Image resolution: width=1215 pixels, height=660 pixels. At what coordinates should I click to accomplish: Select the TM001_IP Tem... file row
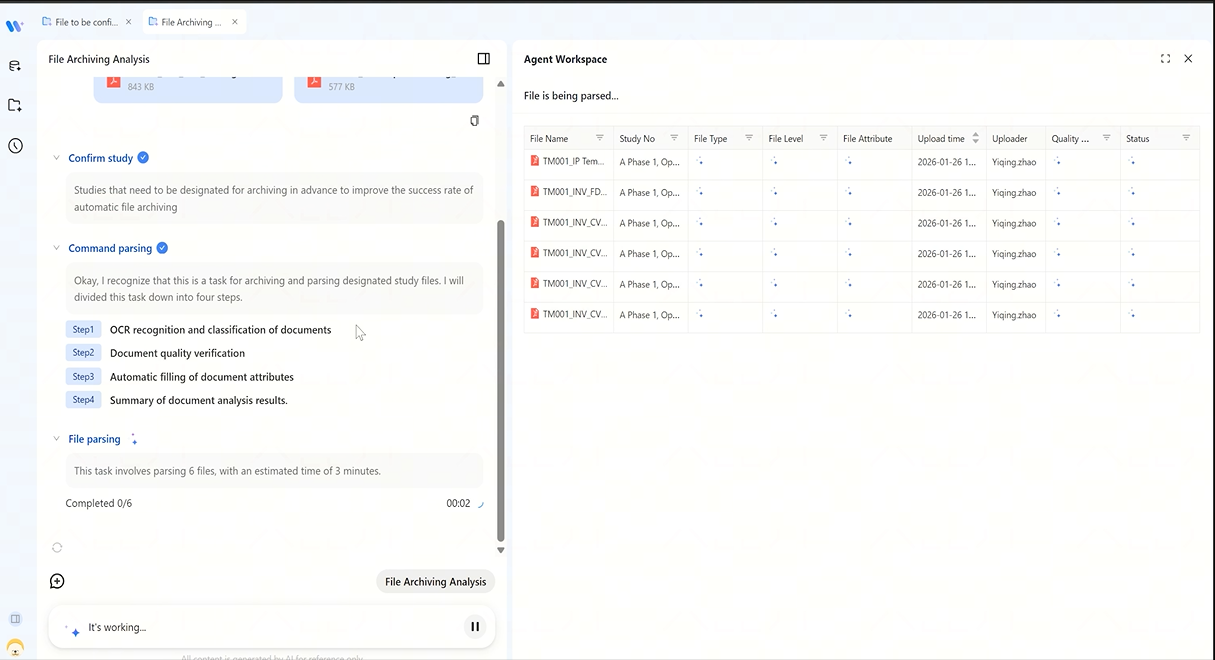[x=861, y=161]
